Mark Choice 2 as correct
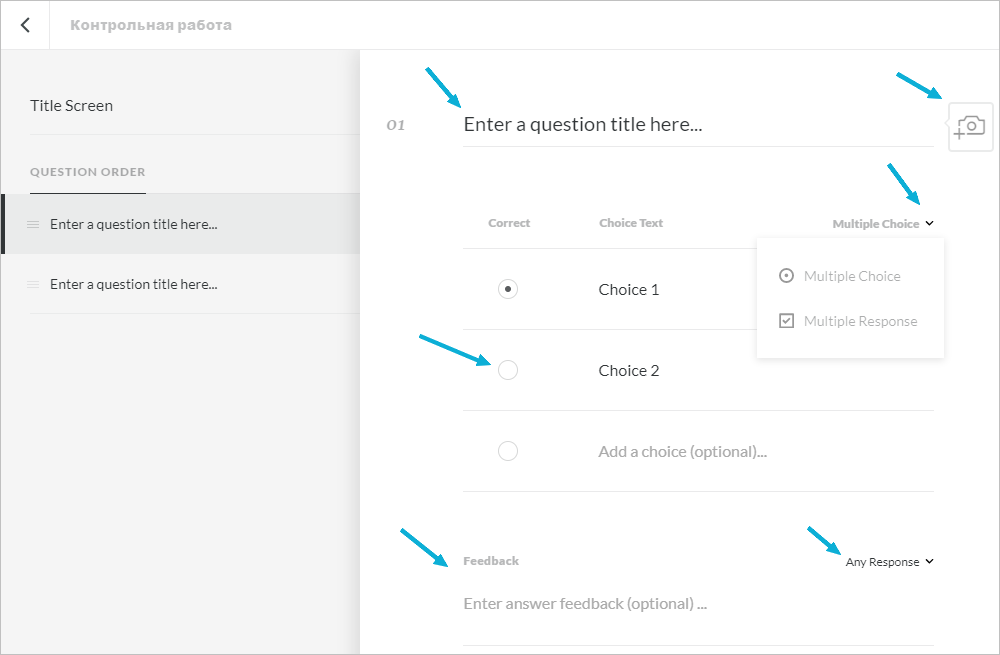 508,370
